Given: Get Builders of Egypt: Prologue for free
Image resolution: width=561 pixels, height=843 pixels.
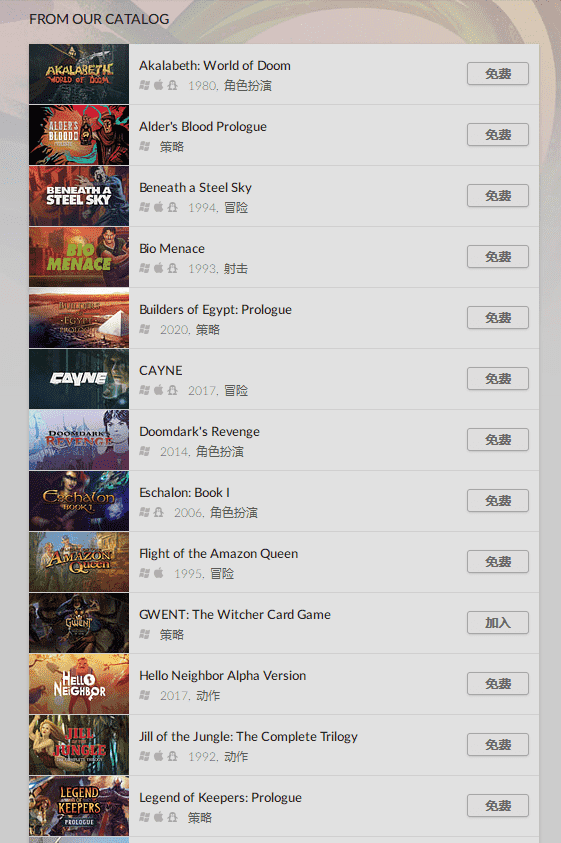Looking at the screenshot, I should (498, 318).
